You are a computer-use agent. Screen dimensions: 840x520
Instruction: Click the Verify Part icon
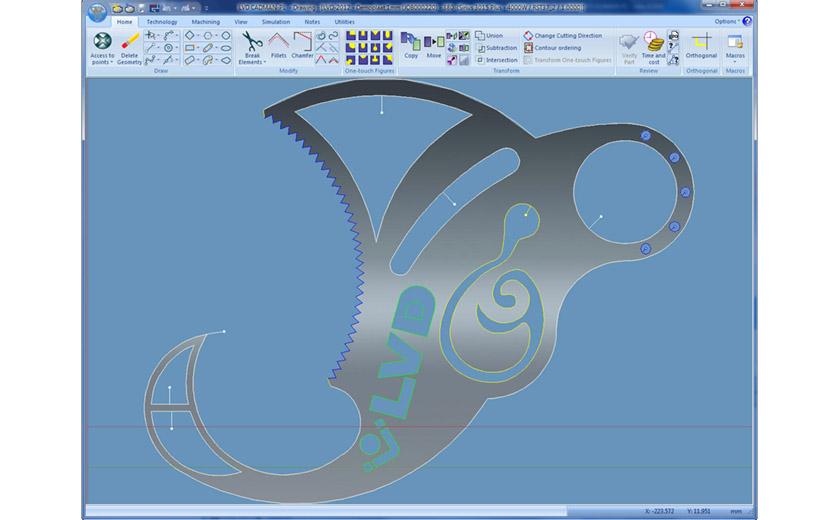click(629, 42)
